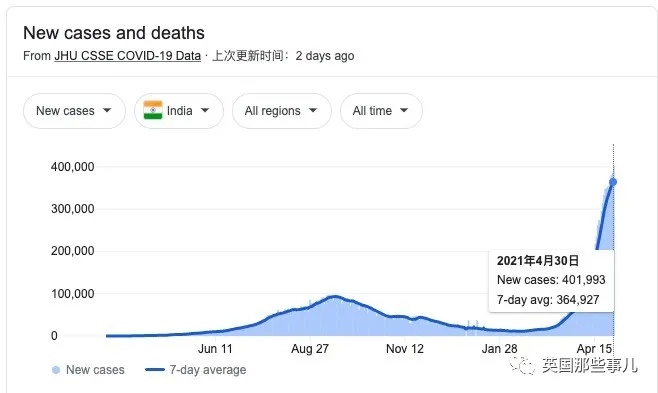
Task: Expand the India country selector arrow
Action: pos(205,110)
